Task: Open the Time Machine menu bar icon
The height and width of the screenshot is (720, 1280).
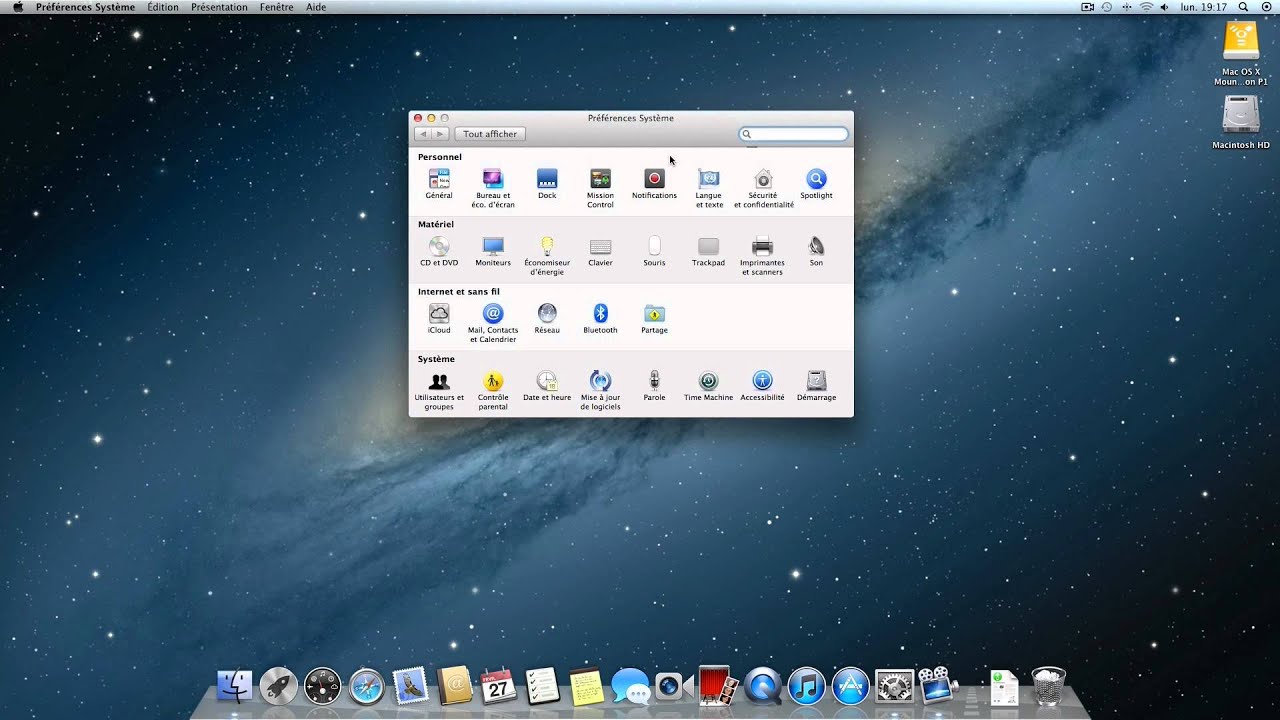Action: pyautogui.click(x=1107, y=7)
